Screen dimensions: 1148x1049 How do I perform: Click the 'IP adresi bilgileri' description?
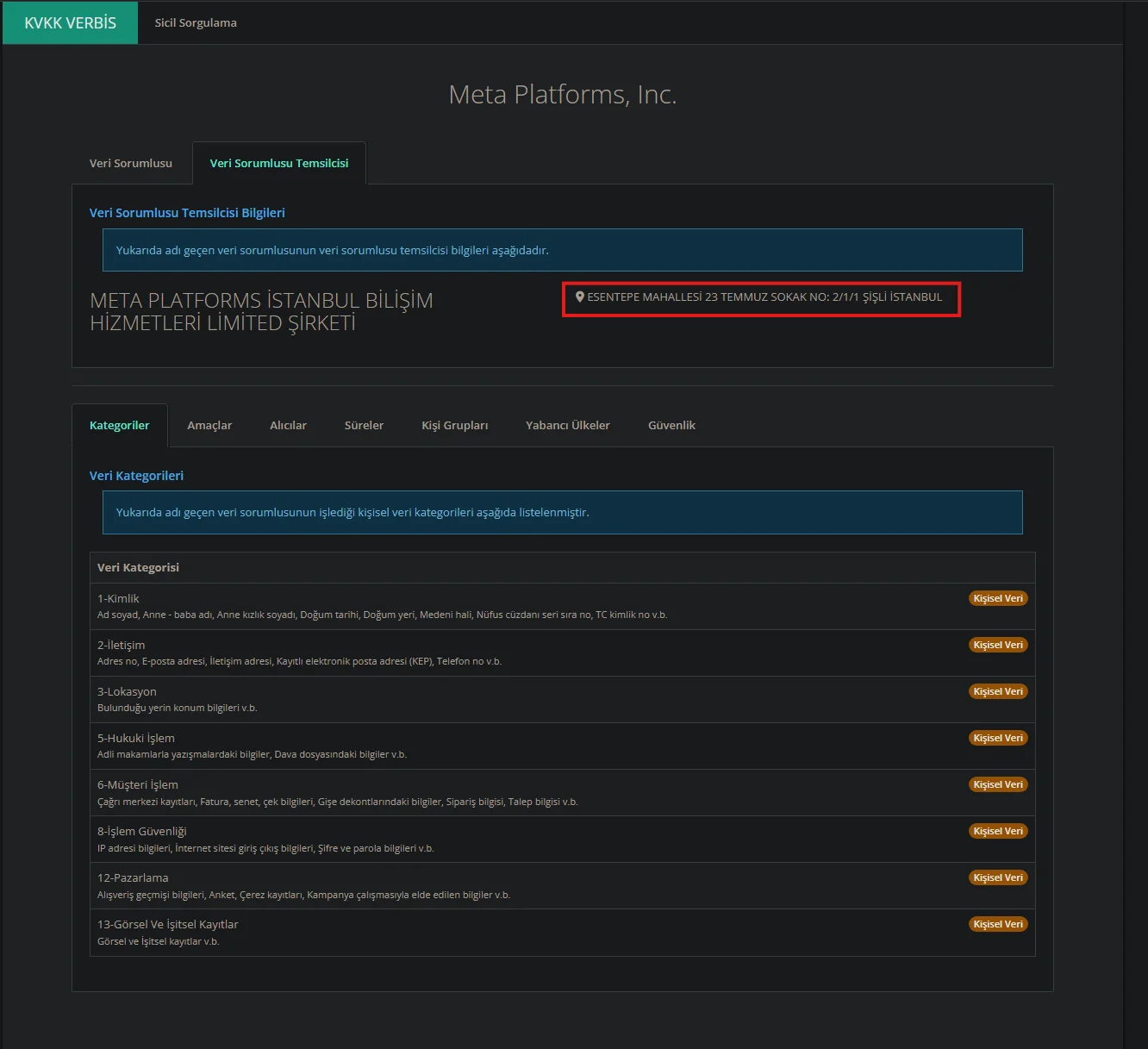coord(265,848)
